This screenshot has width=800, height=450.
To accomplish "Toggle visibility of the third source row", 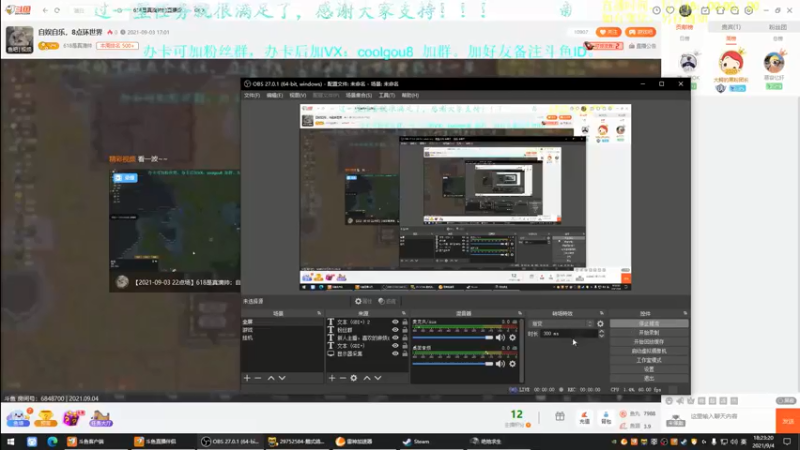I will (395, 338).
